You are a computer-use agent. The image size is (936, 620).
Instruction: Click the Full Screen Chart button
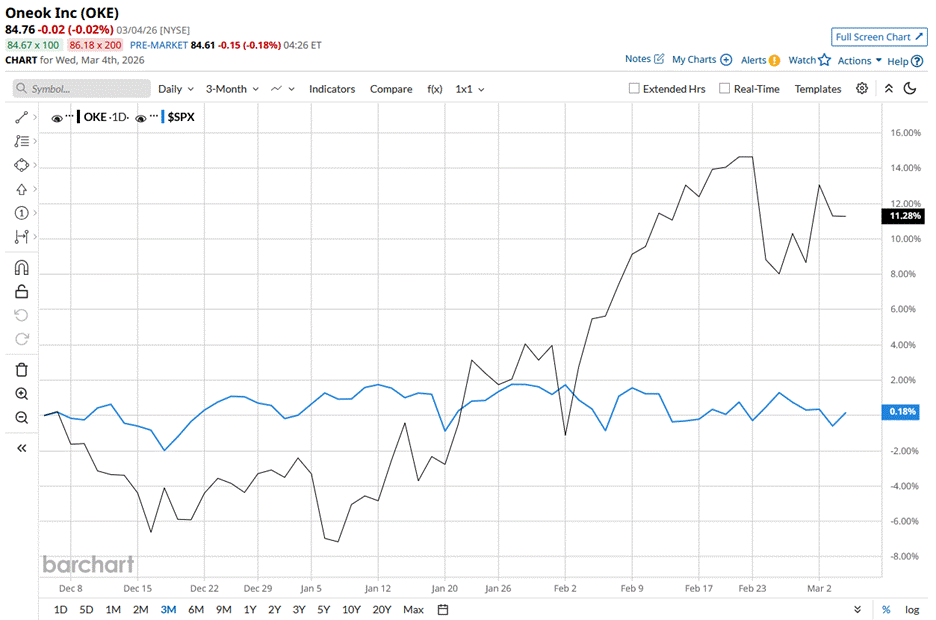[878, 37]
